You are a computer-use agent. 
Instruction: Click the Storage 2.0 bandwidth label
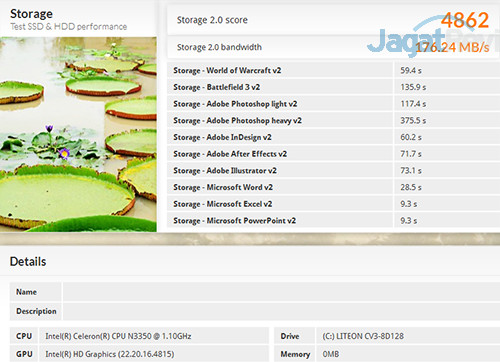219,47
